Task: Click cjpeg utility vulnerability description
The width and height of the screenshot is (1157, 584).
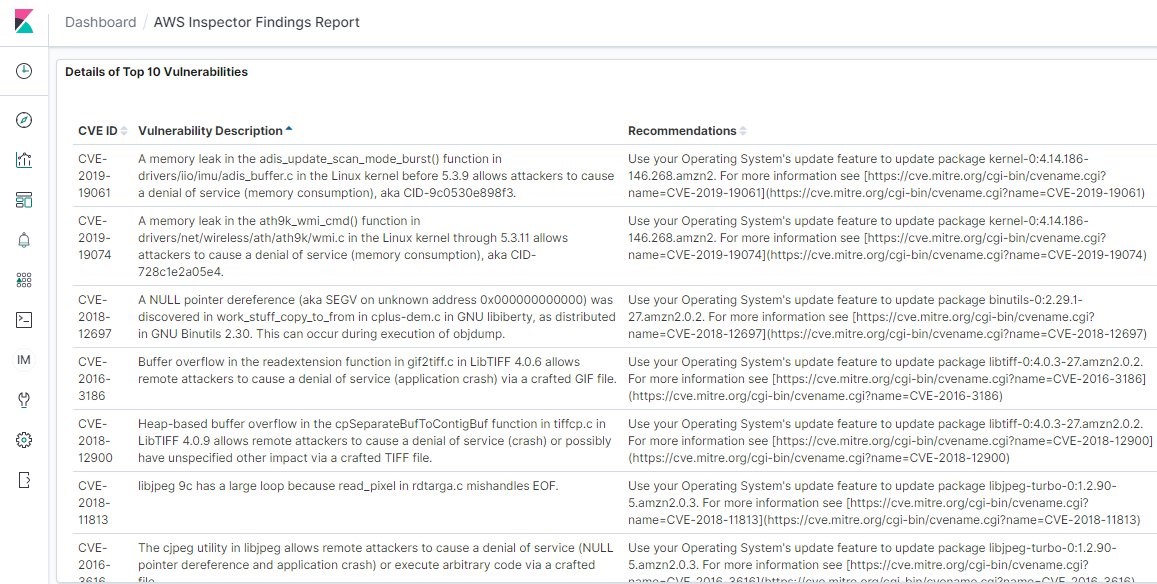Action: [x=376, y=565]
